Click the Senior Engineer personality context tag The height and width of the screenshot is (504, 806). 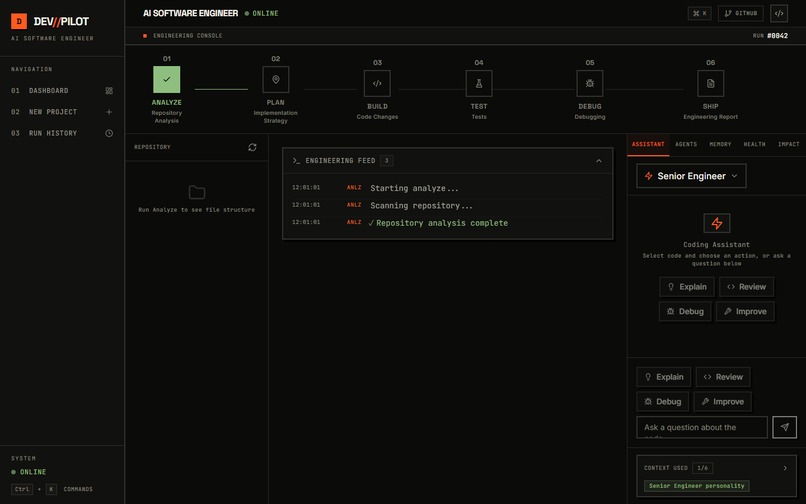(697, 486)
